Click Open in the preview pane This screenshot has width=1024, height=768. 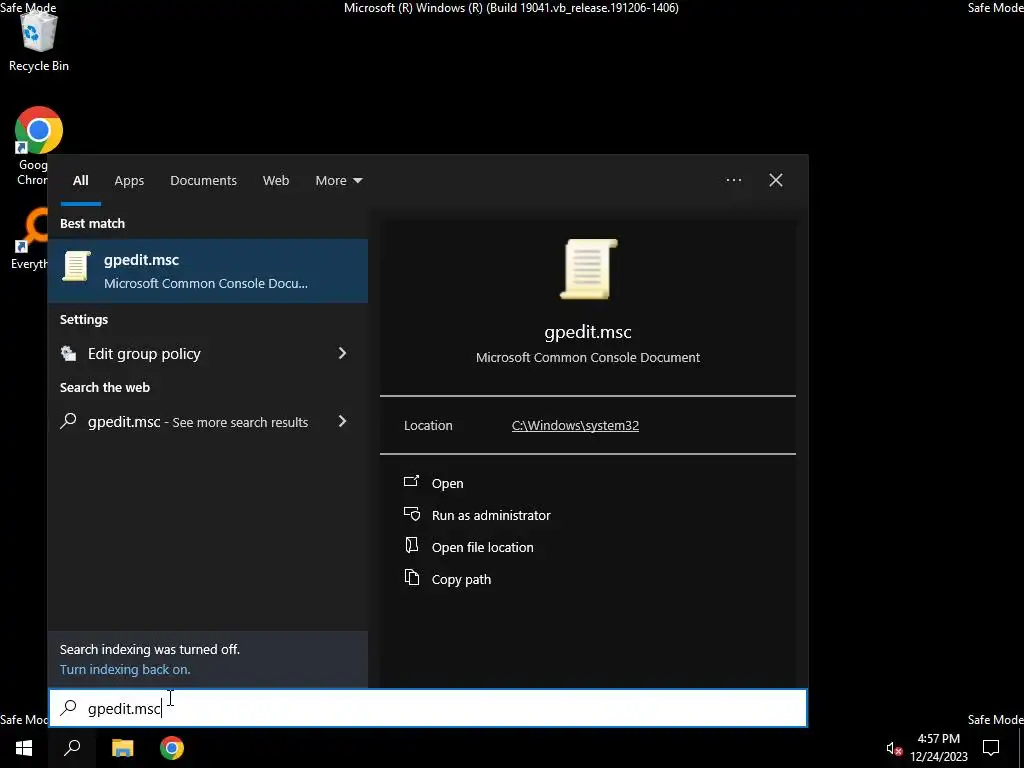tap(447, 483)
